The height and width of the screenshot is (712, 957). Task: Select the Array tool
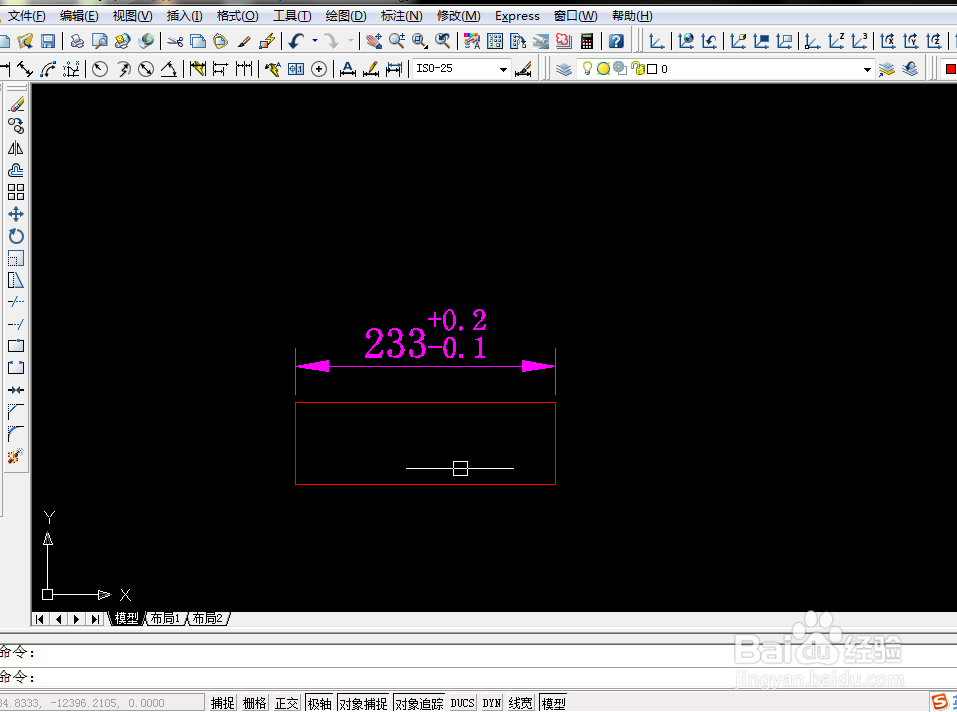pos(16,192)
